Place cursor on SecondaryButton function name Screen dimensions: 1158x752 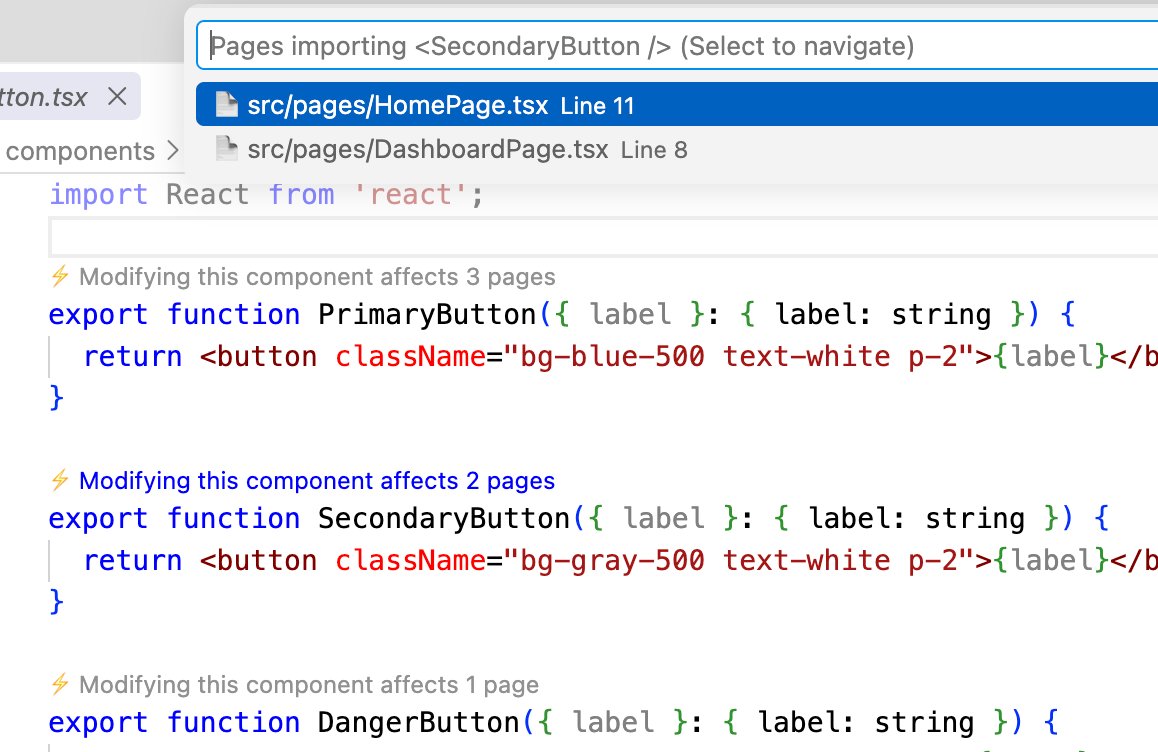click(x=444, y=519)
